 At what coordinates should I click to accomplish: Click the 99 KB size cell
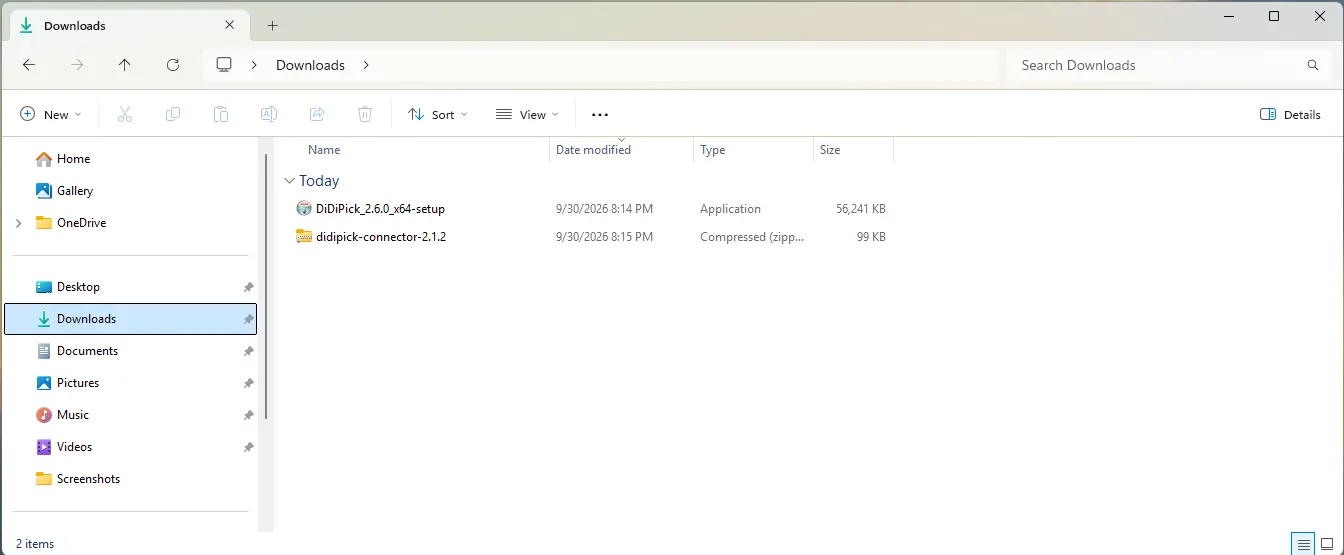tap(871, 237)
